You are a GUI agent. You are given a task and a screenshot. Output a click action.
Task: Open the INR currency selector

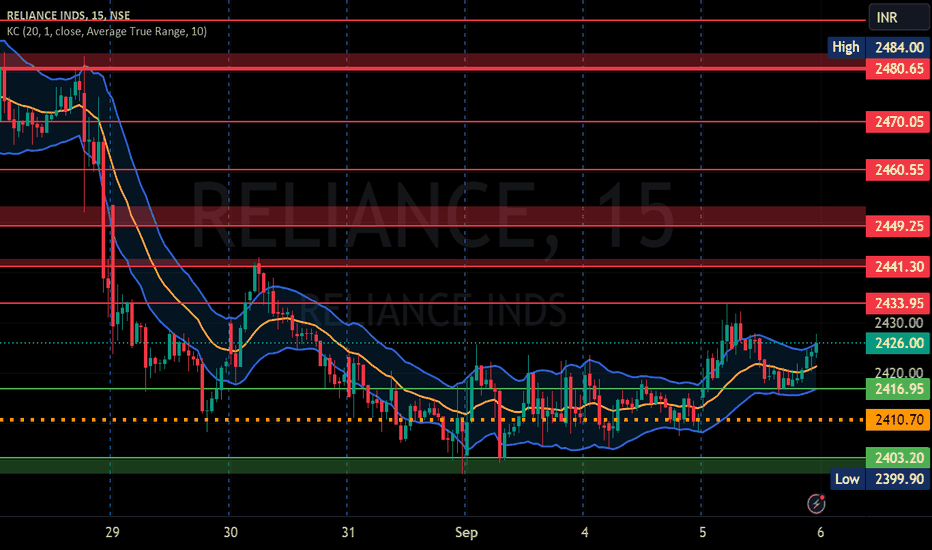coord(899,17)
